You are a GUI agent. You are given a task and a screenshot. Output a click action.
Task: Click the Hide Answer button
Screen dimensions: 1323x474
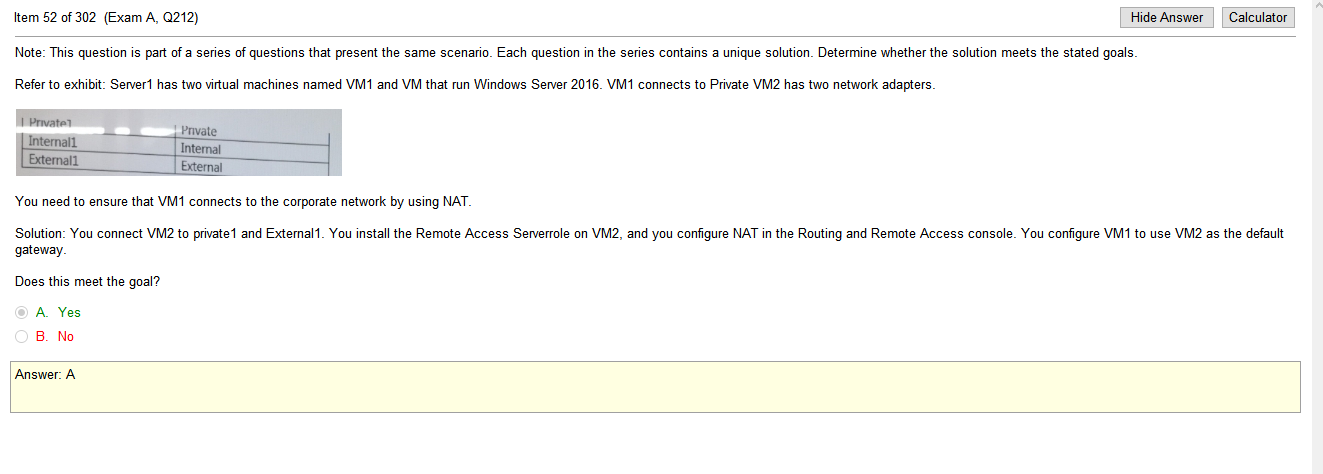pos(1167,17)
